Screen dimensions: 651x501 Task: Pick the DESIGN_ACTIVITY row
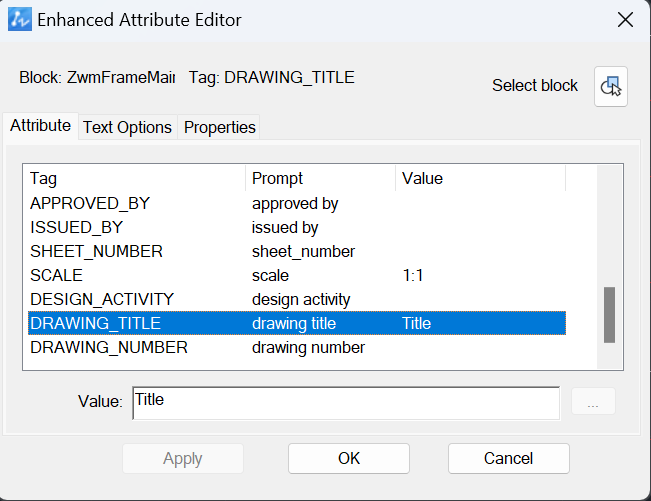pyautogui.click(x=297, y=299)
